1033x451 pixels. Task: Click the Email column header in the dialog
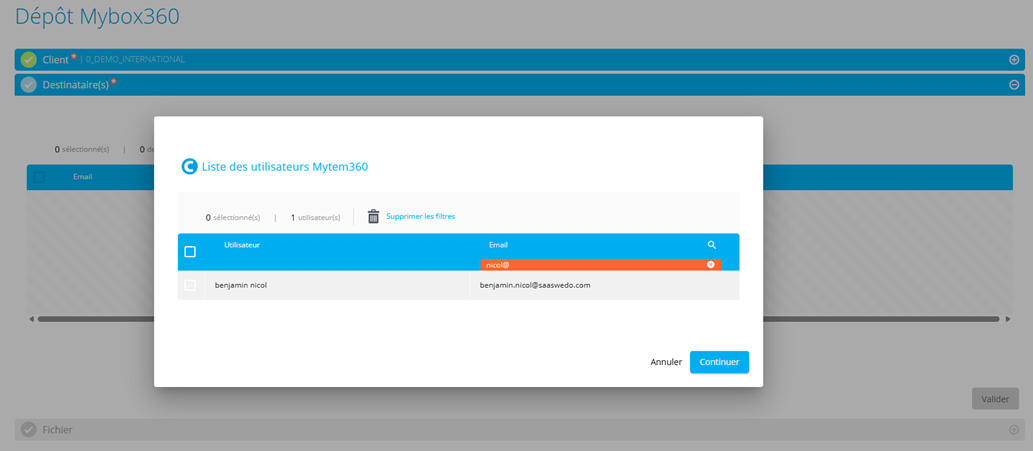click(498, 245)
